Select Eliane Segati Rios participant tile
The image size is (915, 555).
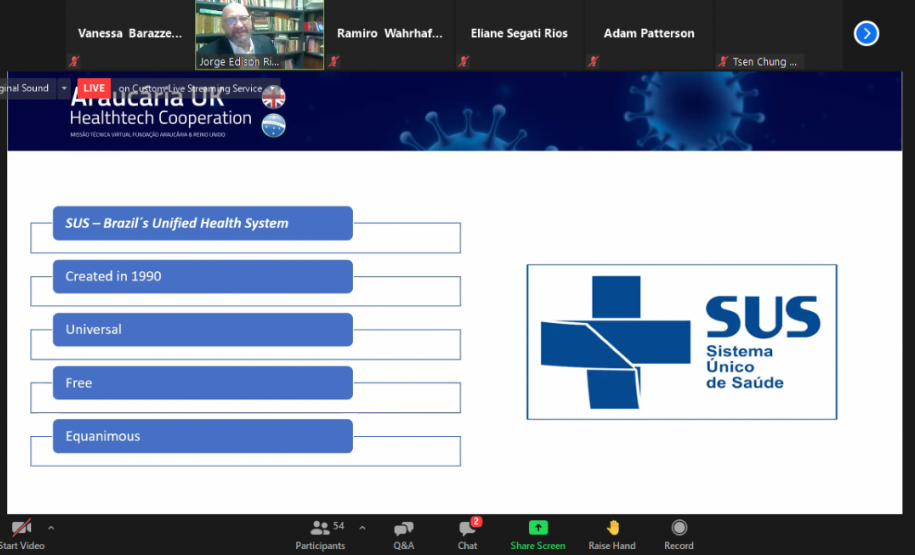pos(519,34)
